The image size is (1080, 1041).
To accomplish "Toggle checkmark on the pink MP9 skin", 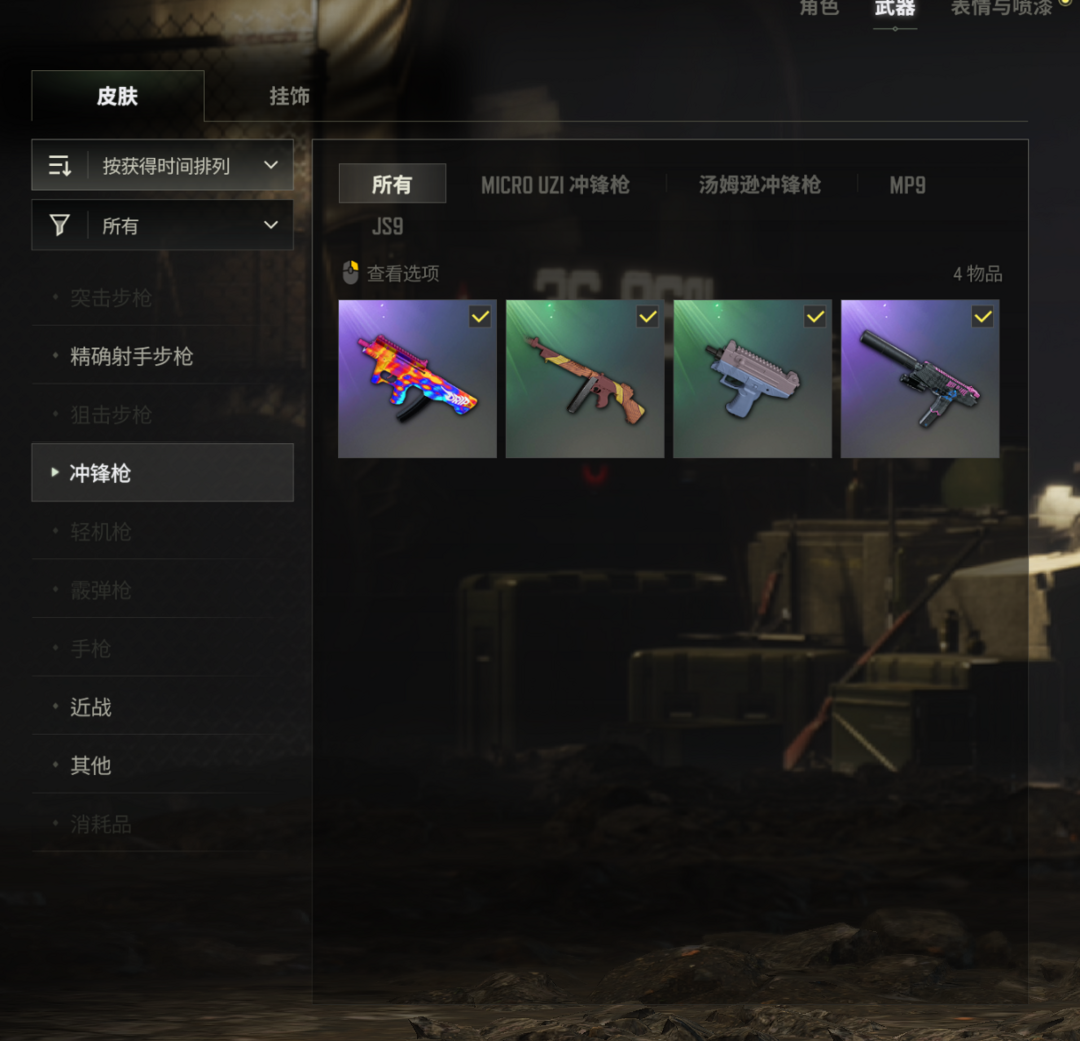I will point(982,316).
